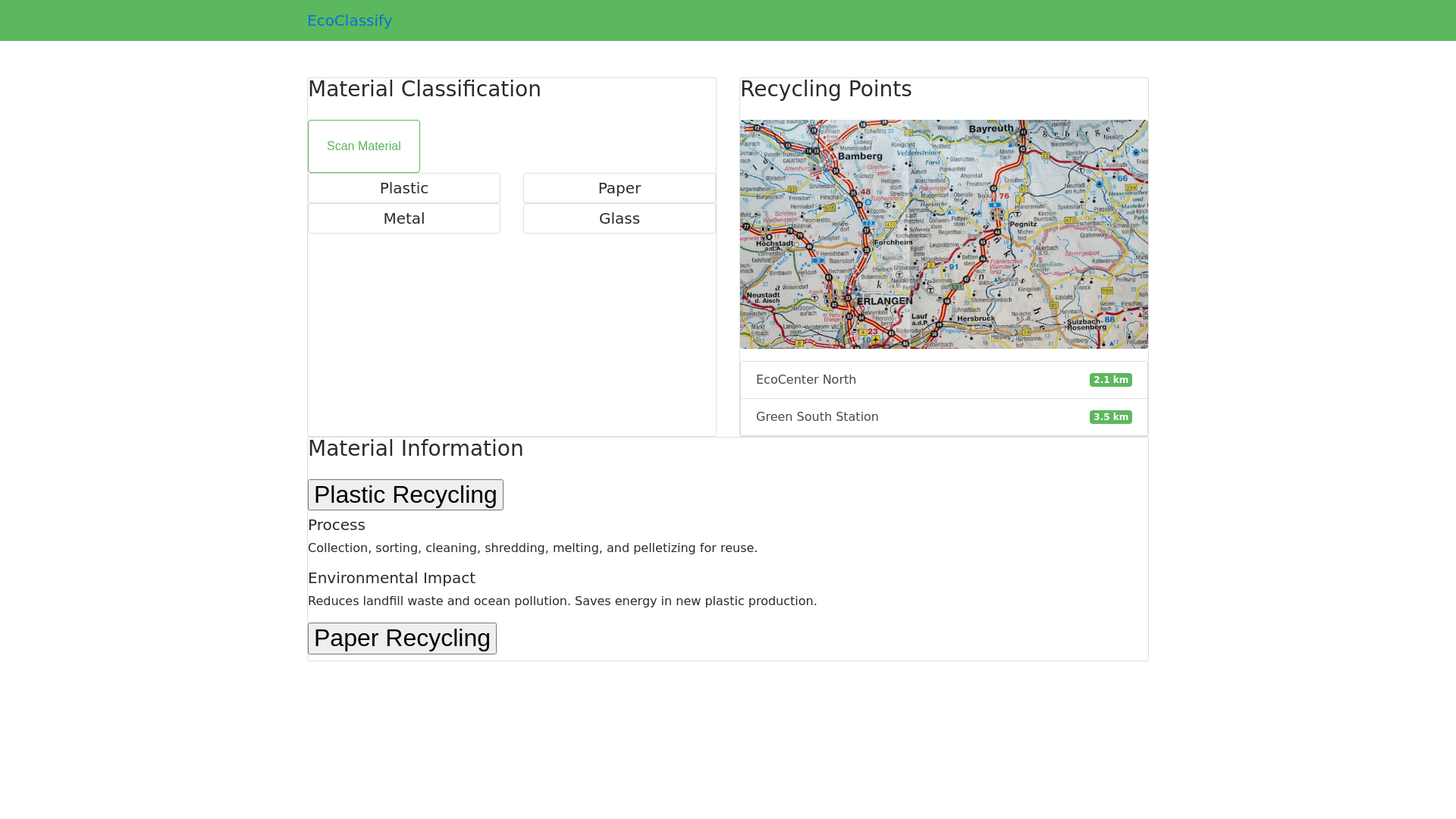Screen dimensions: 1456x819
Task: Click the 2.1 km distance badge
Action: 1110,380
